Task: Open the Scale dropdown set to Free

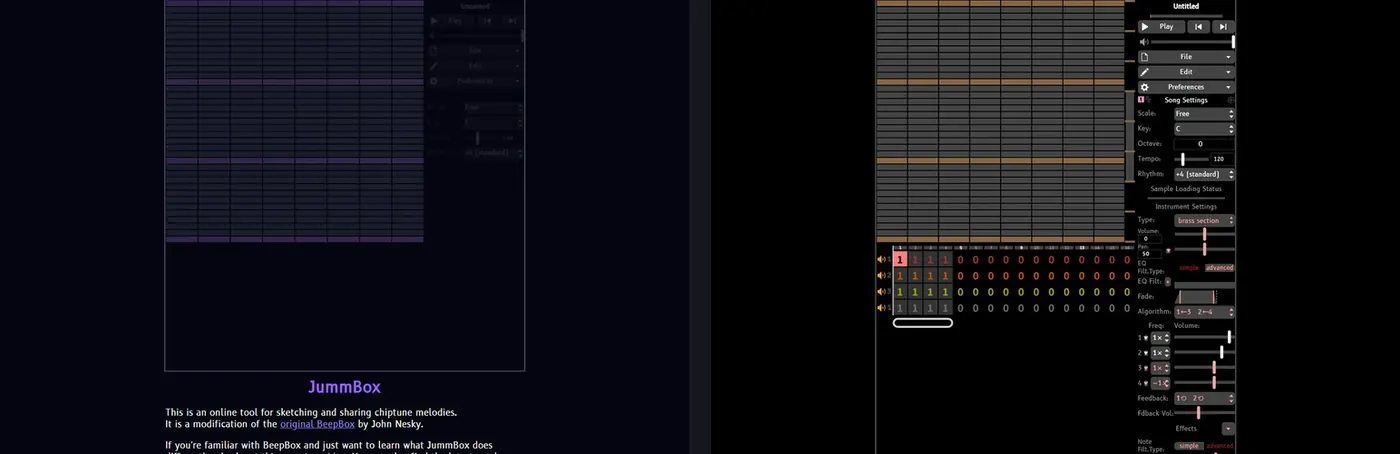Action: tap(1204, 114)
